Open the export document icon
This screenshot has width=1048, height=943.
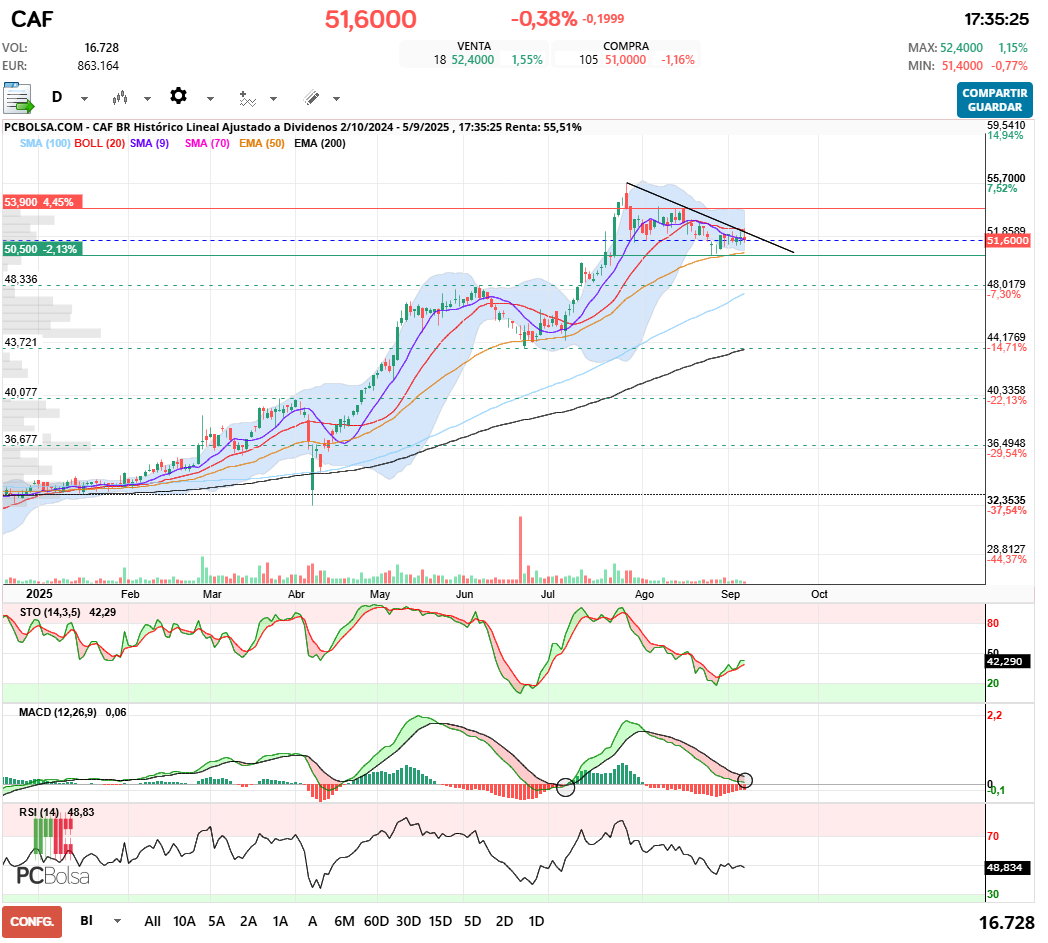(x=18, y=98)
